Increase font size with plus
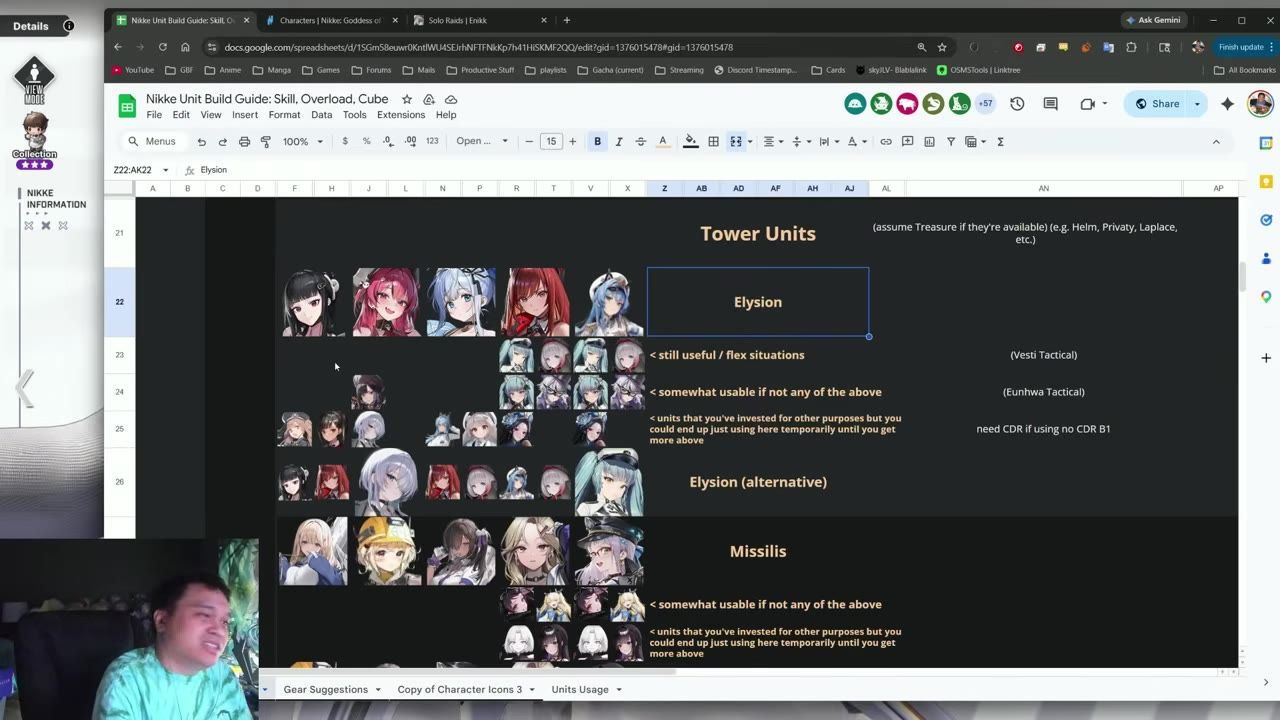 [x=572, y=142]
